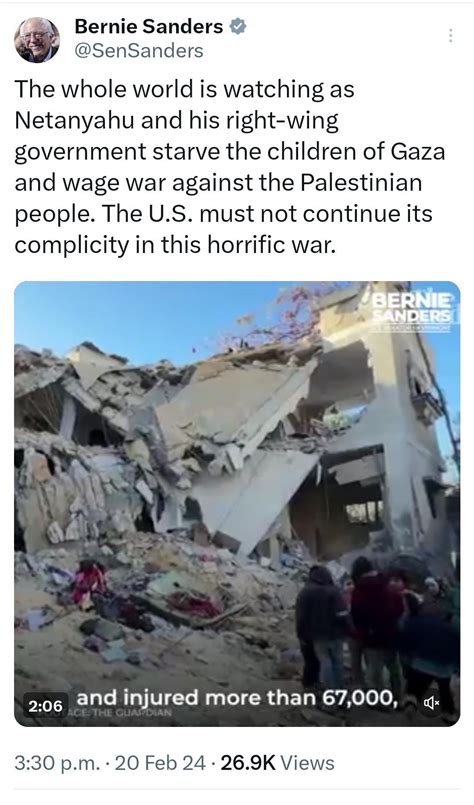Click the Bernie Sanders display name

149,27
